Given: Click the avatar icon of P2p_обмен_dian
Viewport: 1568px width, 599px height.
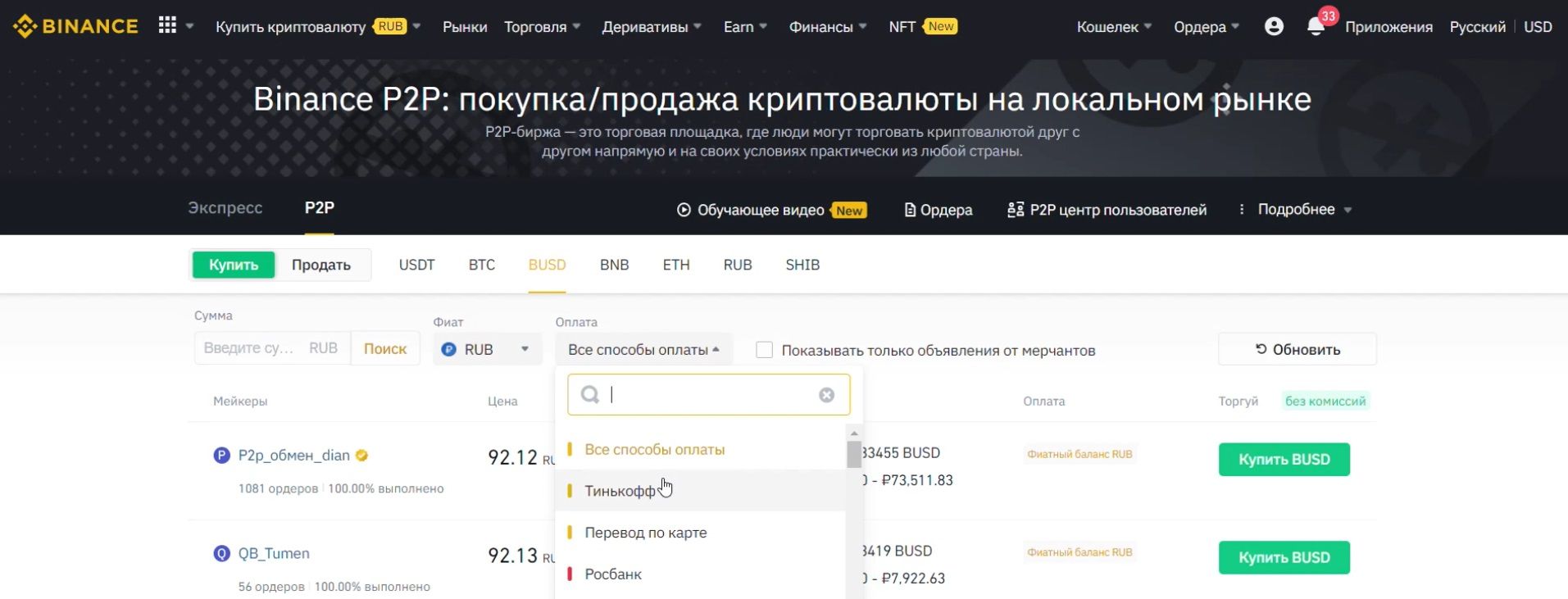Looking at the screenshot, I should click(x=221, y=456).
